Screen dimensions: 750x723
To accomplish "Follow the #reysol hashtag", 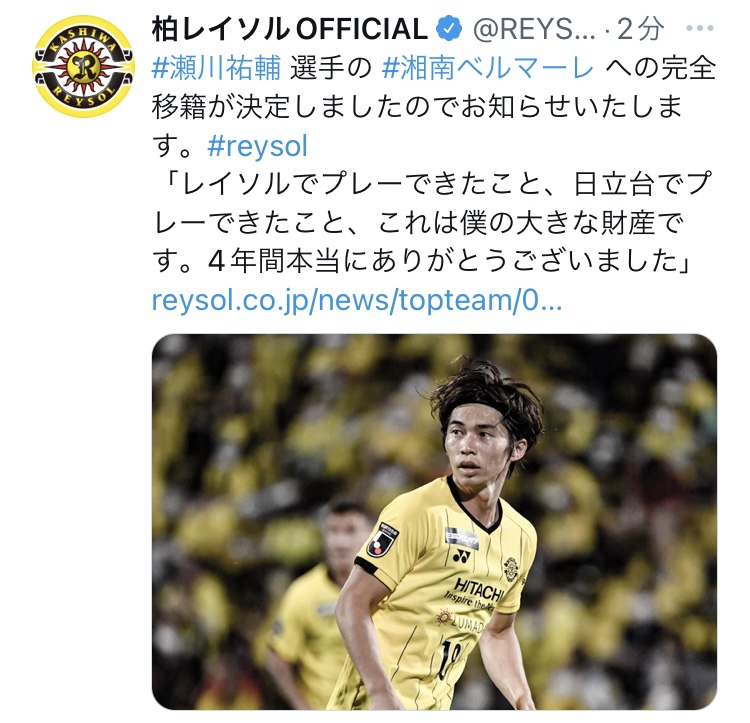I will [x=257, y=146].
